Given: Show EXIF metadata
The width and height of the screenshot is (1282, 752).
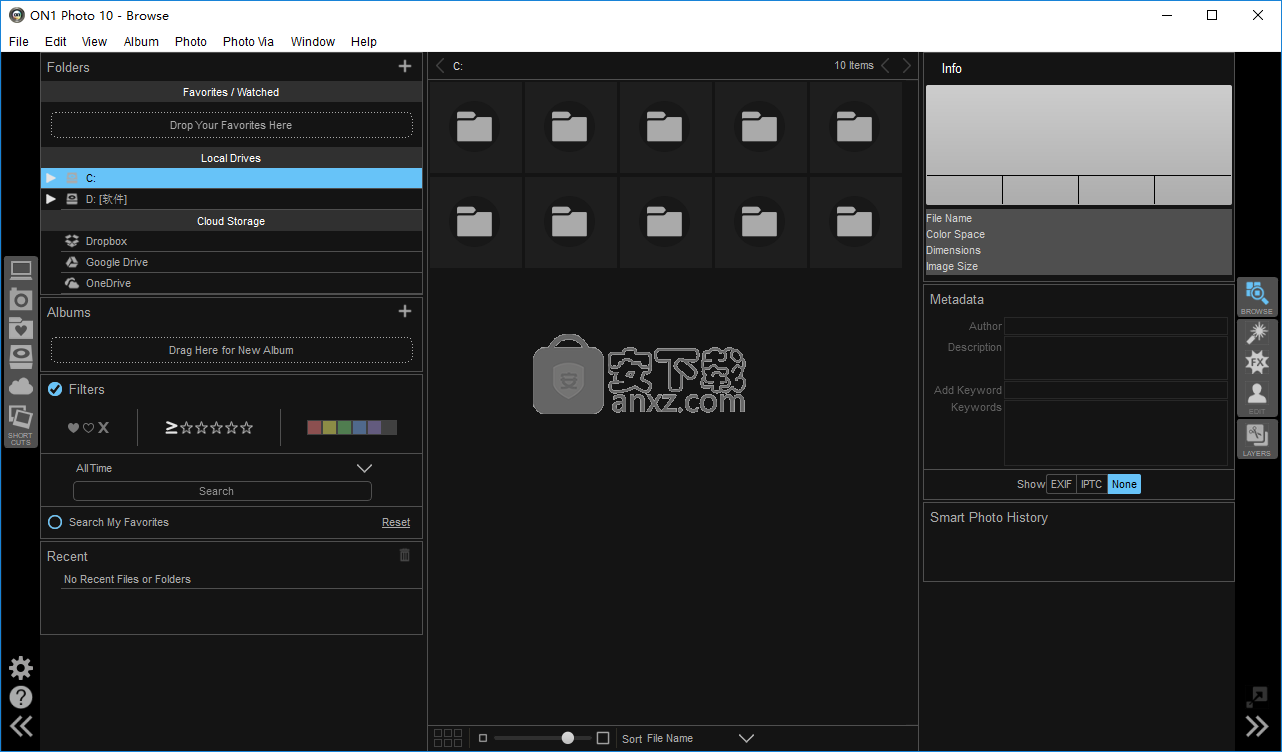Looking at the screenshot, I should [x=1061, y=484].
